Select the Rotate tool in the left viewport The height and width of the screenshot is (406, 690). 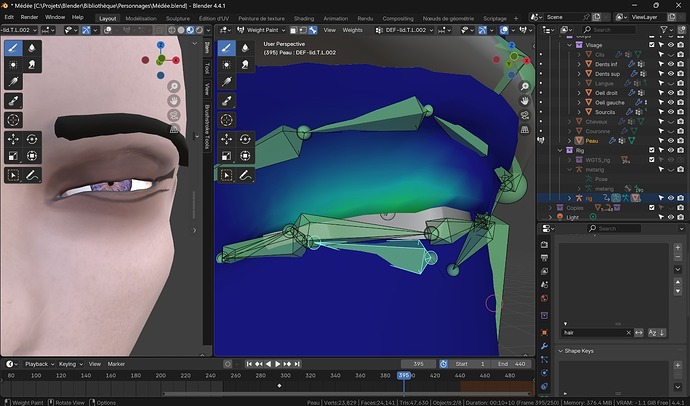[32, 139]
